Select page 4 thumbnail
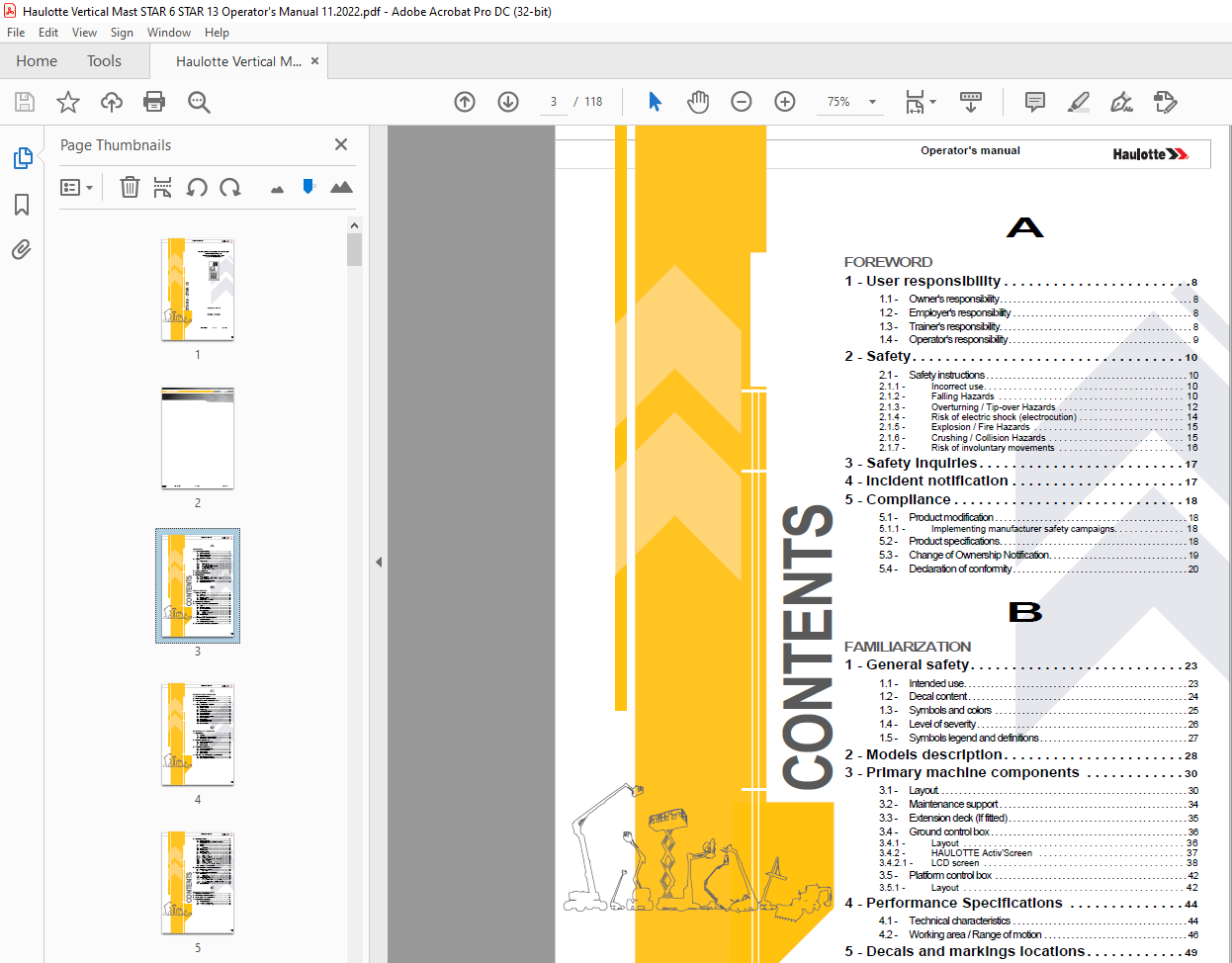Viewport: 1232px width, 963px height. [x=198, y=735]
